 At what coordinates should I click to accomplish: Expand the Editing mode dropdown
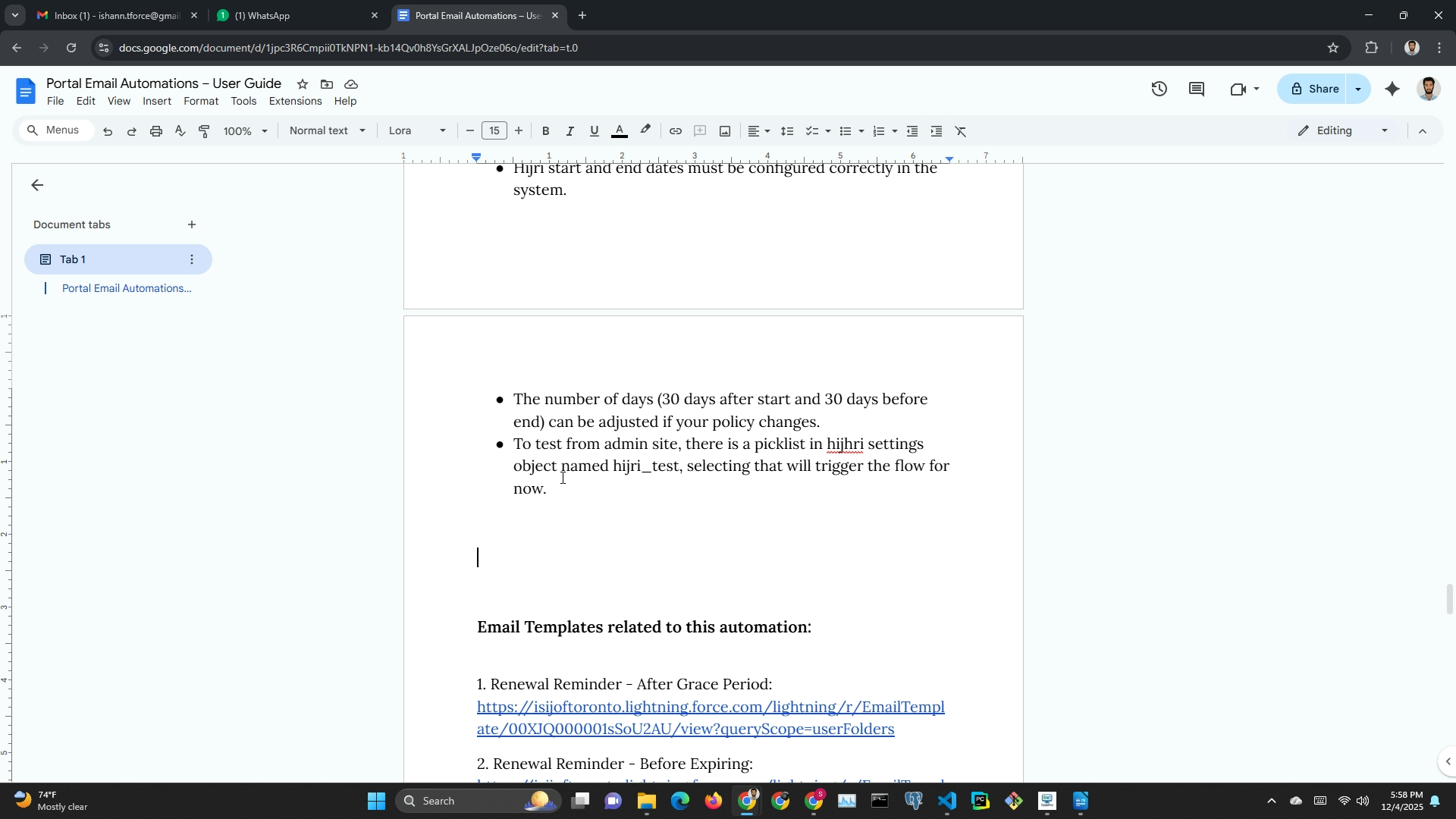[x=1343, y=131]
